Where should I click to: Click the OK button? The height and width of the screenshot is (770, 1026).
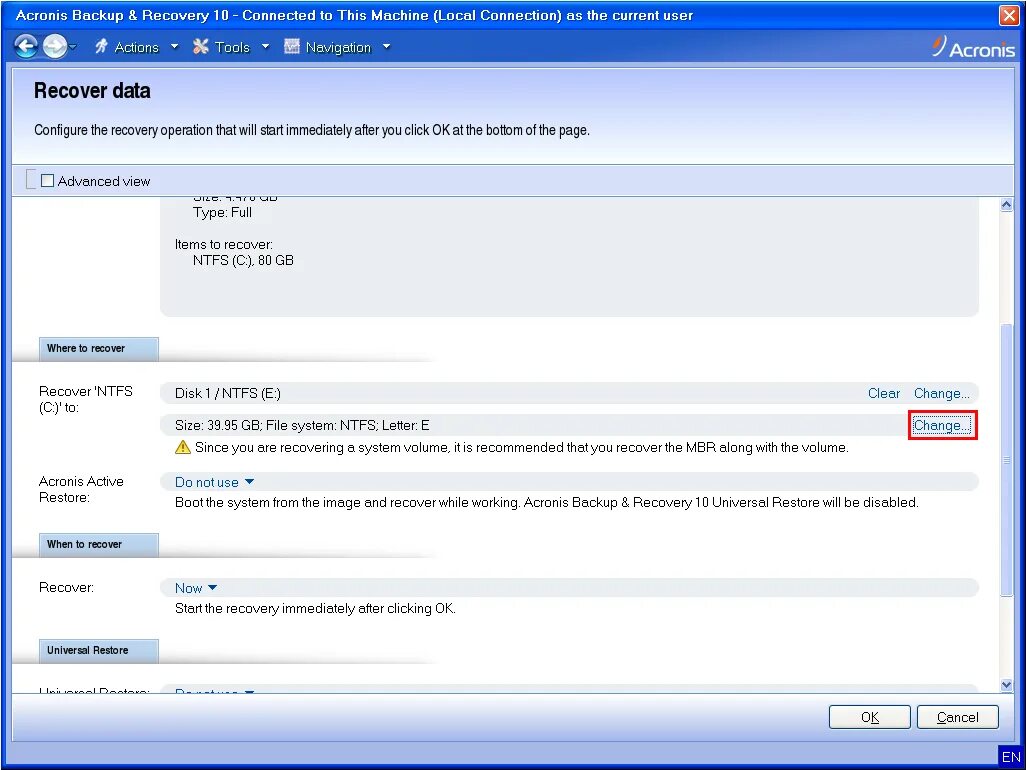[x=868, y=716]
